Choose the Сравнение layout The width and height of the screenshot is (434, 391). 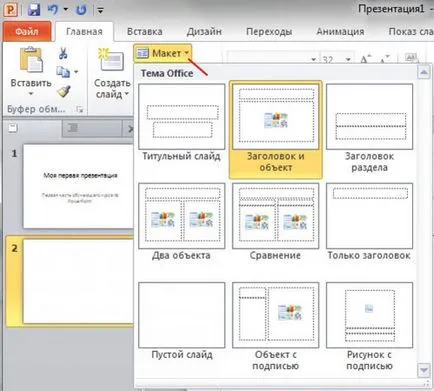coord(276,222)
